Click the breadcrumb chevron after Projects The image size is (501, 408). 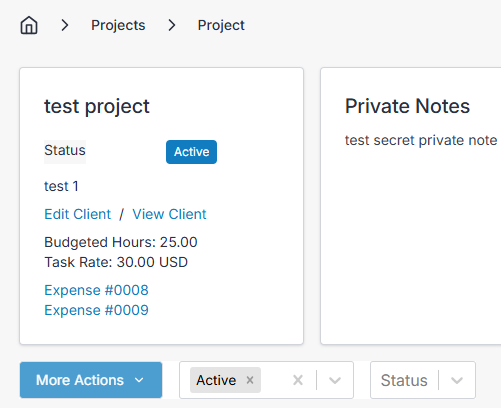point(172,25)
